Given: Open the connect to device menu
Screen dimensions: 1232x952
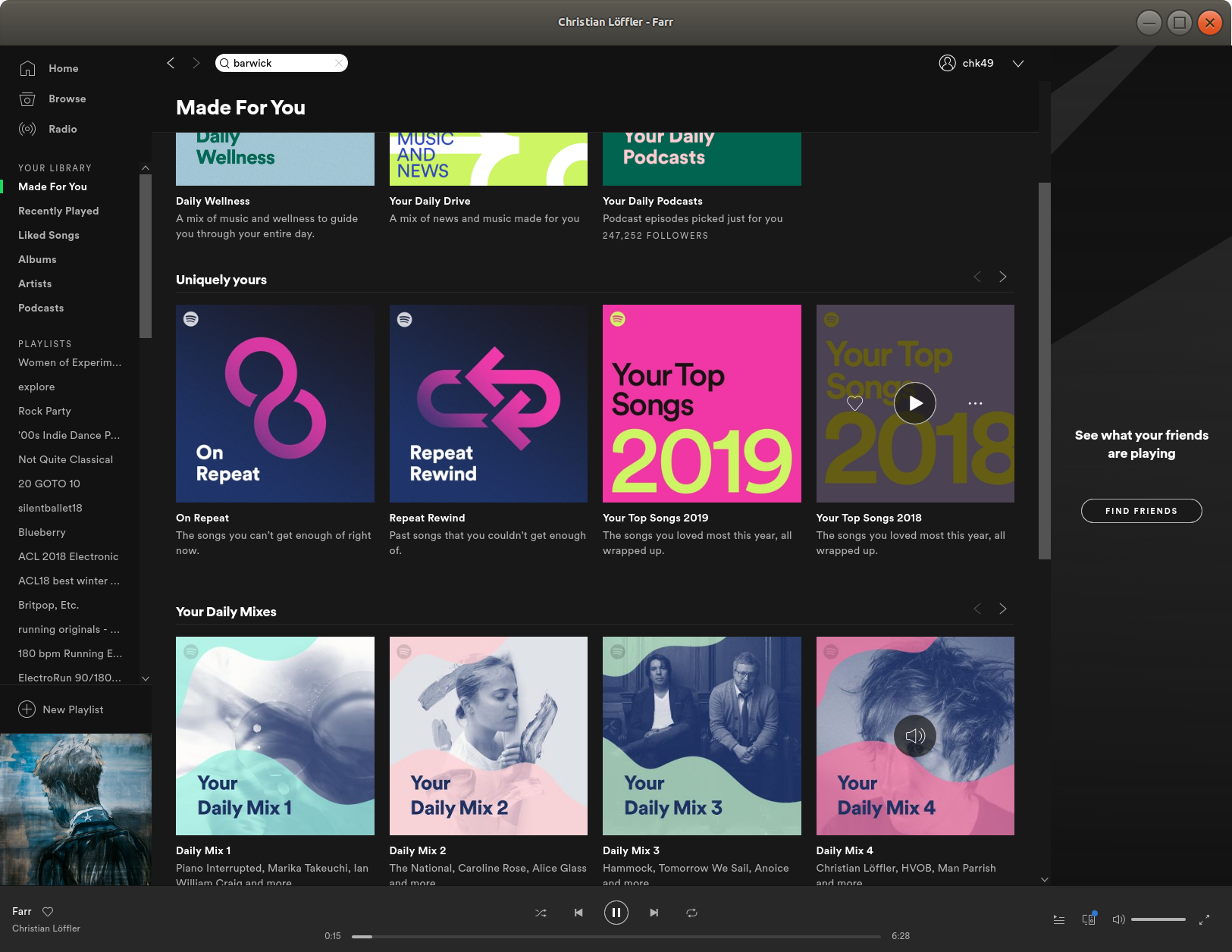Looking at the screenshot, I should tap(1089, 919).
